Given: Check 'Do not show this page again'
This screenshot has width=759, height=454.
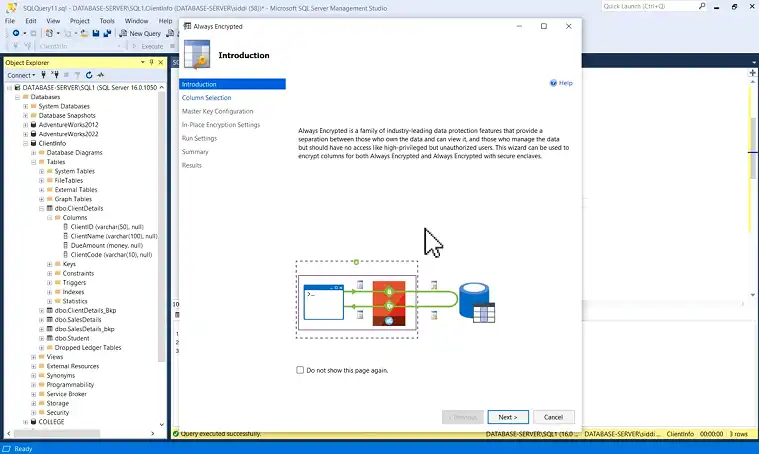Looking at the screenshot, I should pos(300,370).
